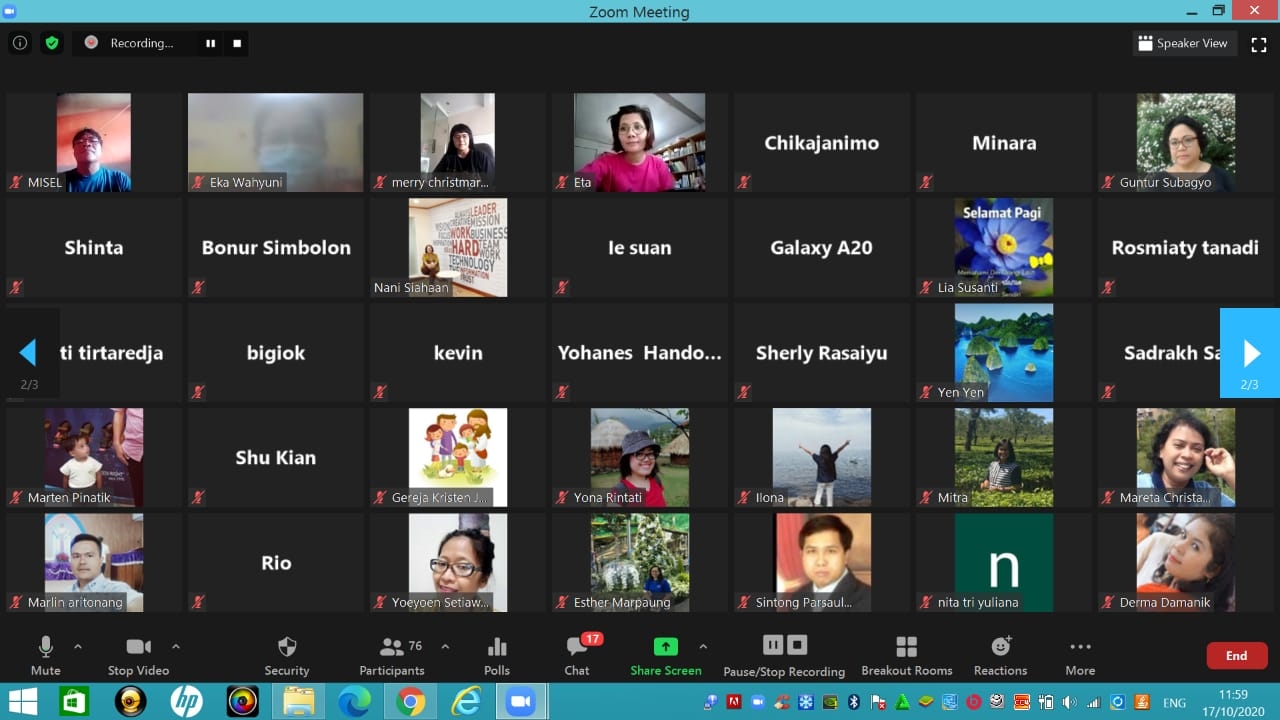Open the Reactions emoji menu
Screen dimensions: 1280x720
pos(1000,655)
